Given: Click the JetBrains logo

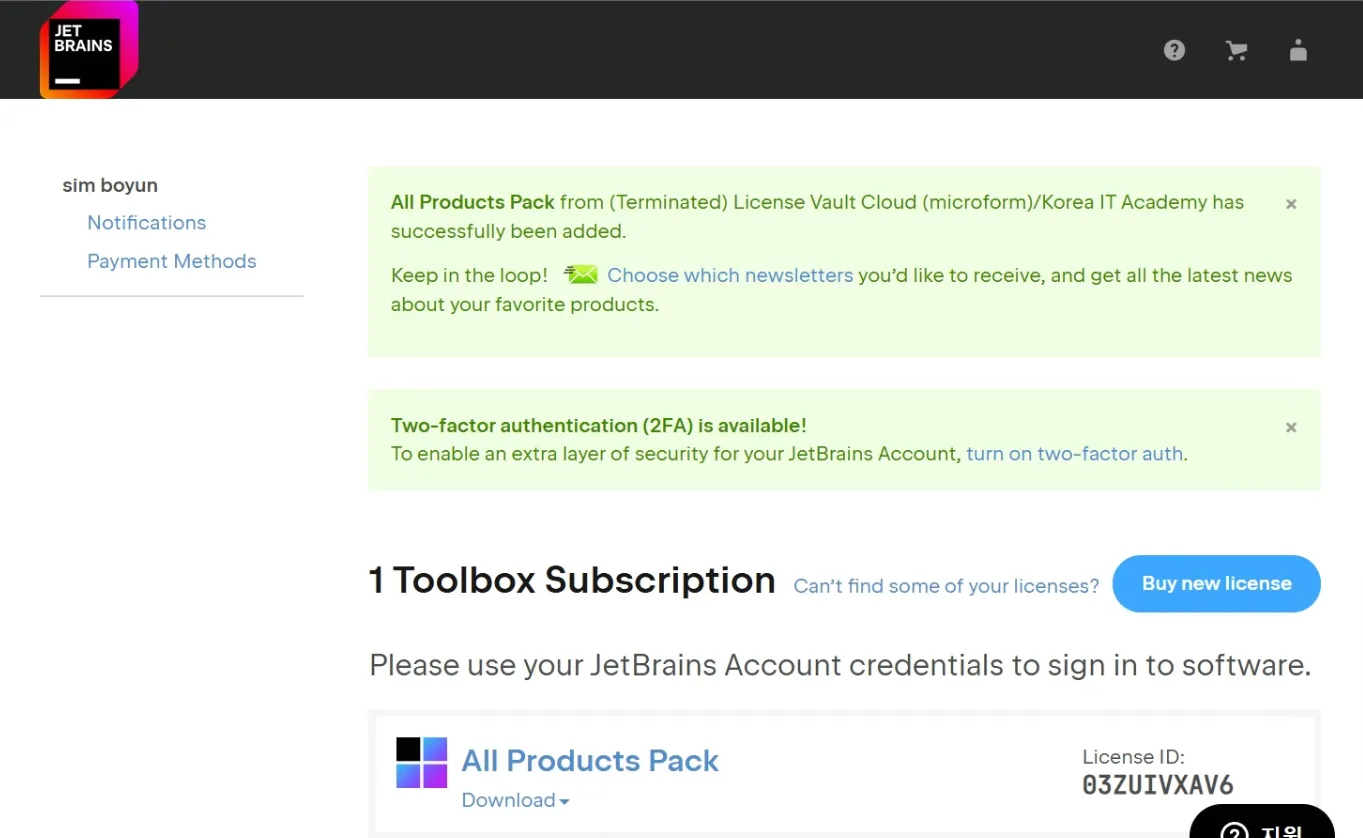Looking at the screenshot, I should click(x=89, y=50).
